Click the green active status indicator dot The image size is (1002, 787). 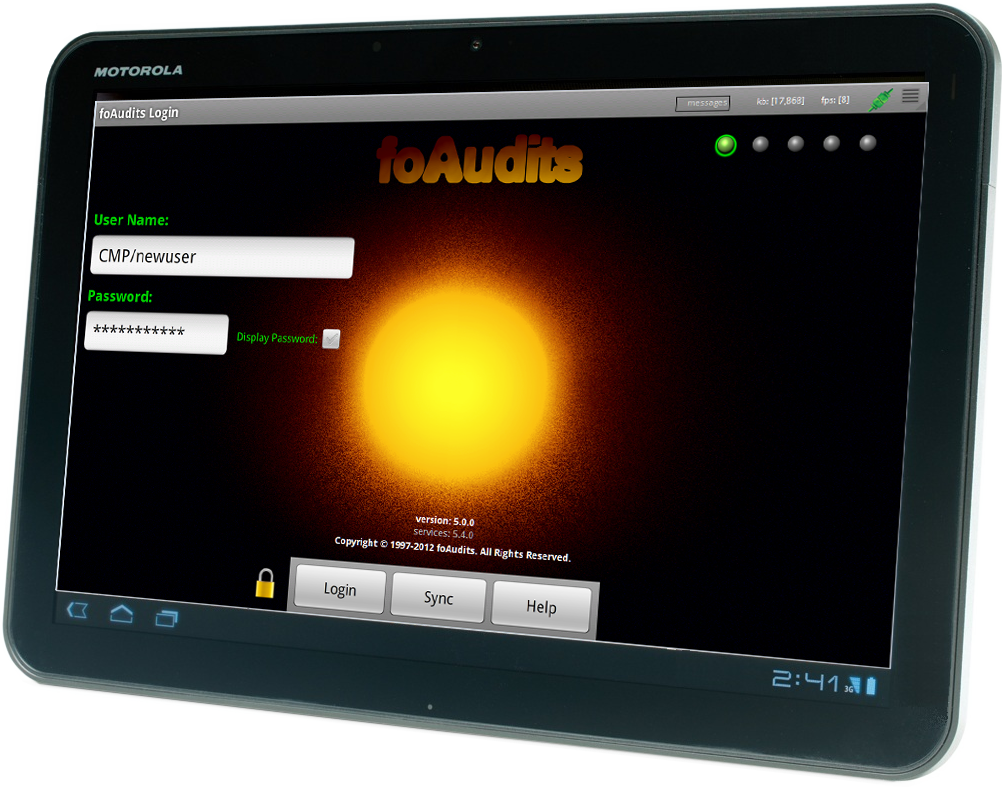tap(725, 145)
